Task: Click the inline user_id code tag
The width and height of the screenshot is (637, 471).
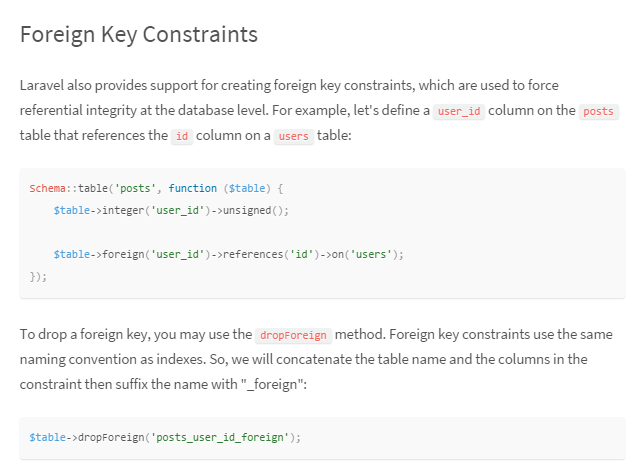Action: point(459,111)
